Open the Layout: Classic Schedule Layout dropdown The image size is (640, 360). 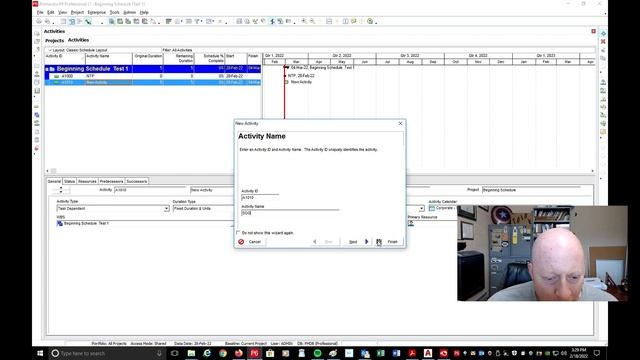(x=78, y=50)
